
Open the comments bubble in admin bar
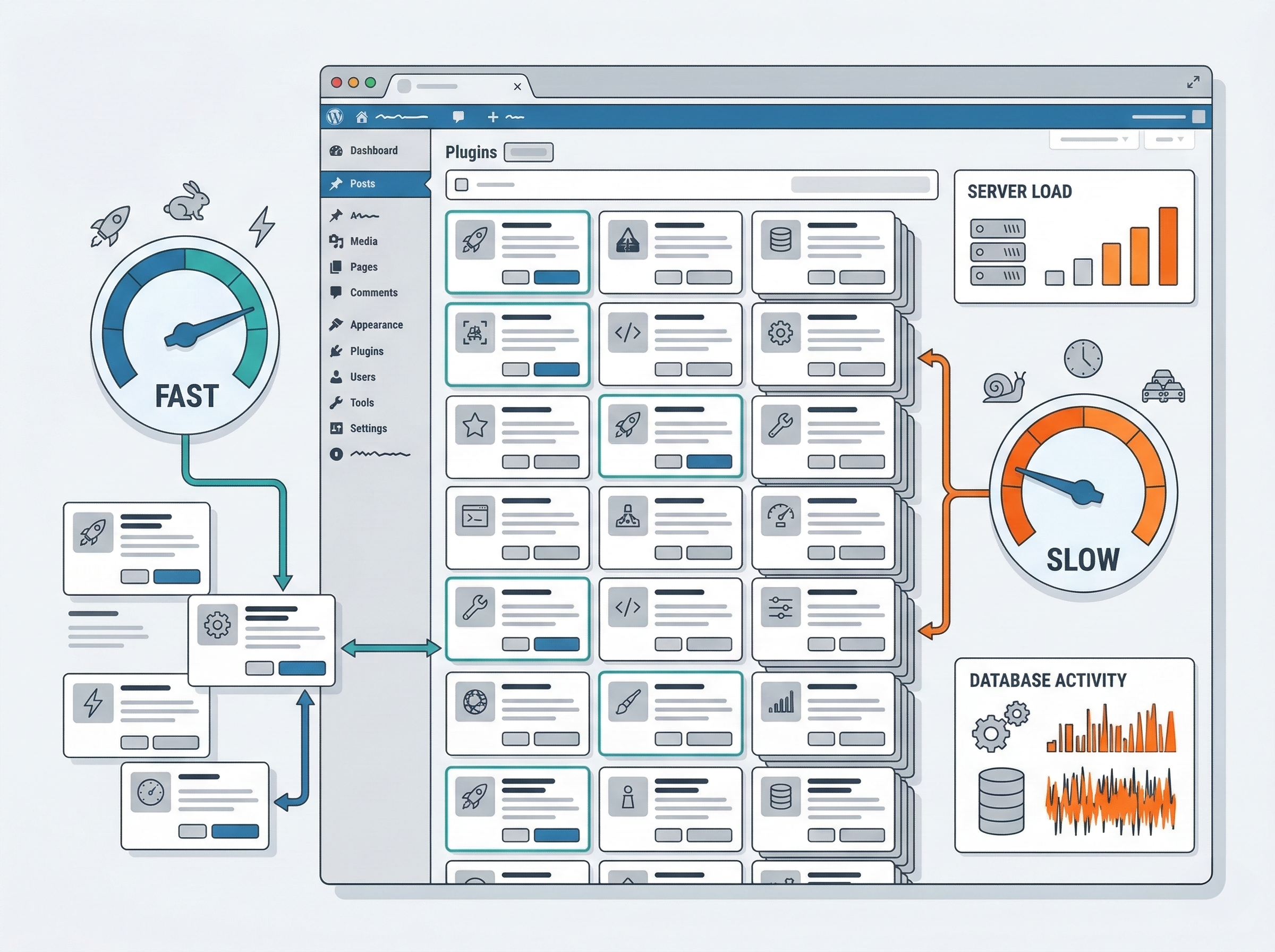pos(458,117)
